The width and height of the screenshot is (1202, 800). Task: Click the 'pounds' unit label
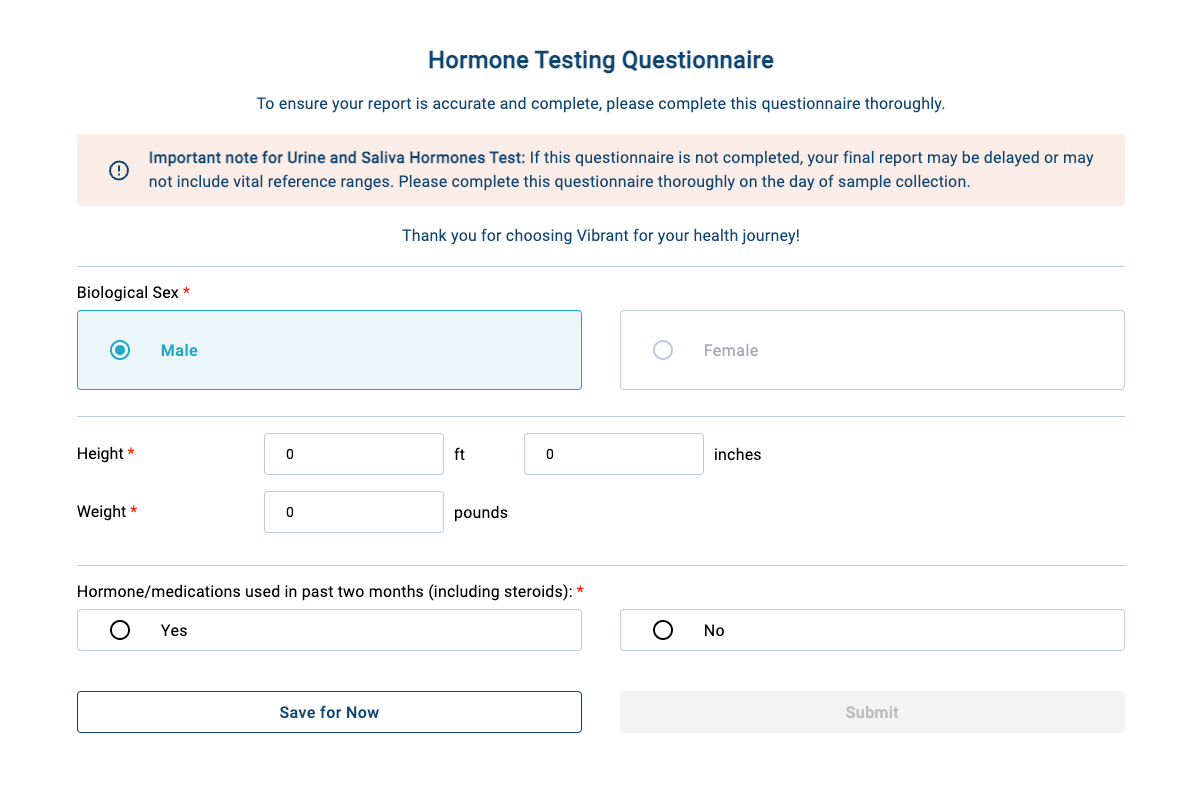(481, 512)
